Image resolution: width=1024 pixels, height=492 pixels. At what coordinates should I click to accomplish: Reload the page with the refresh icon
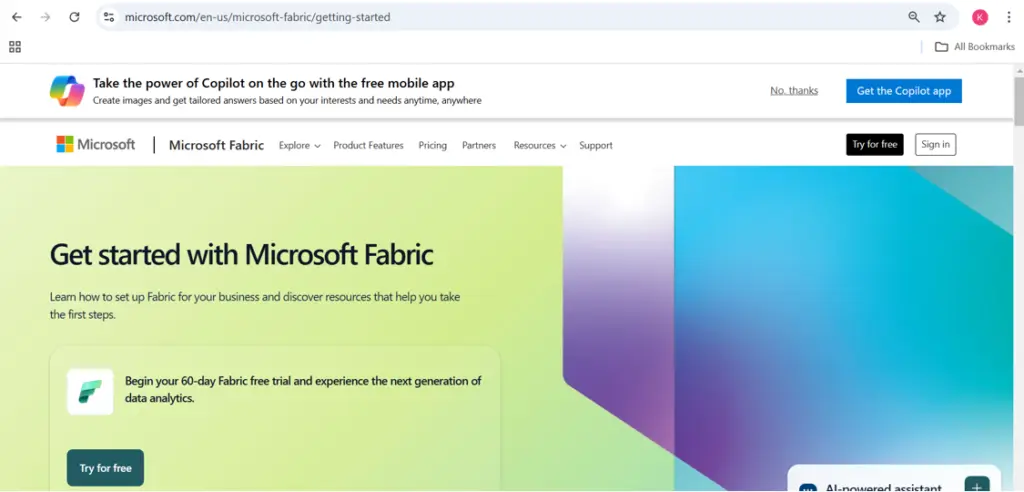click(x=74, y=17)
